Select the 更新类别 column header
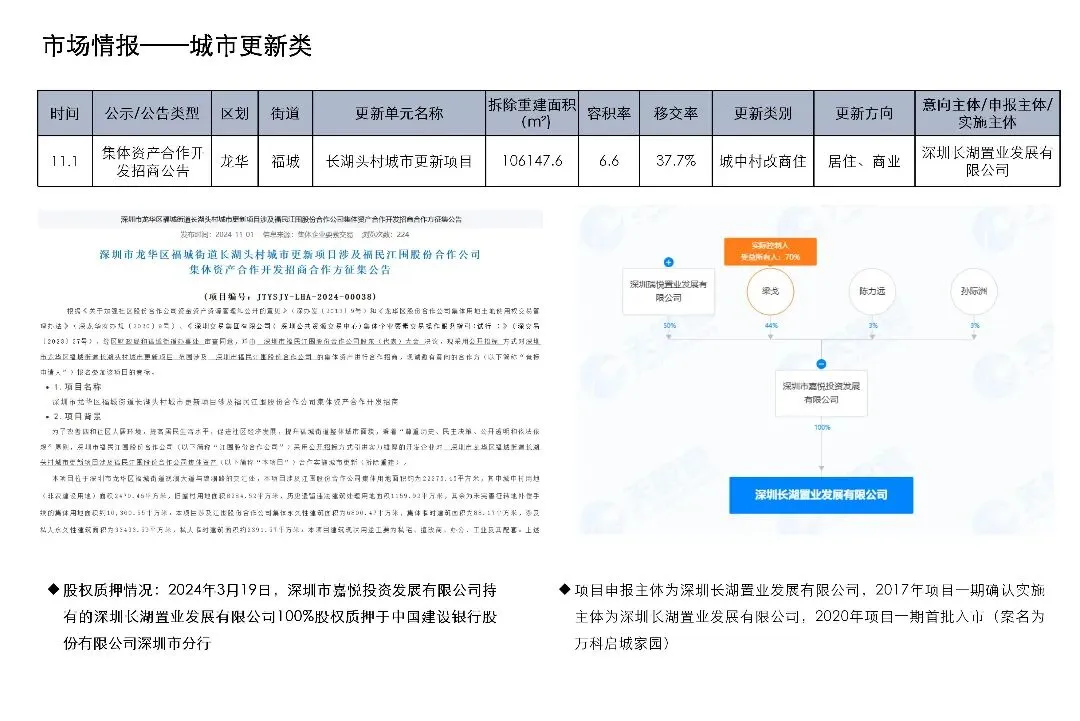 click(762, 113)
